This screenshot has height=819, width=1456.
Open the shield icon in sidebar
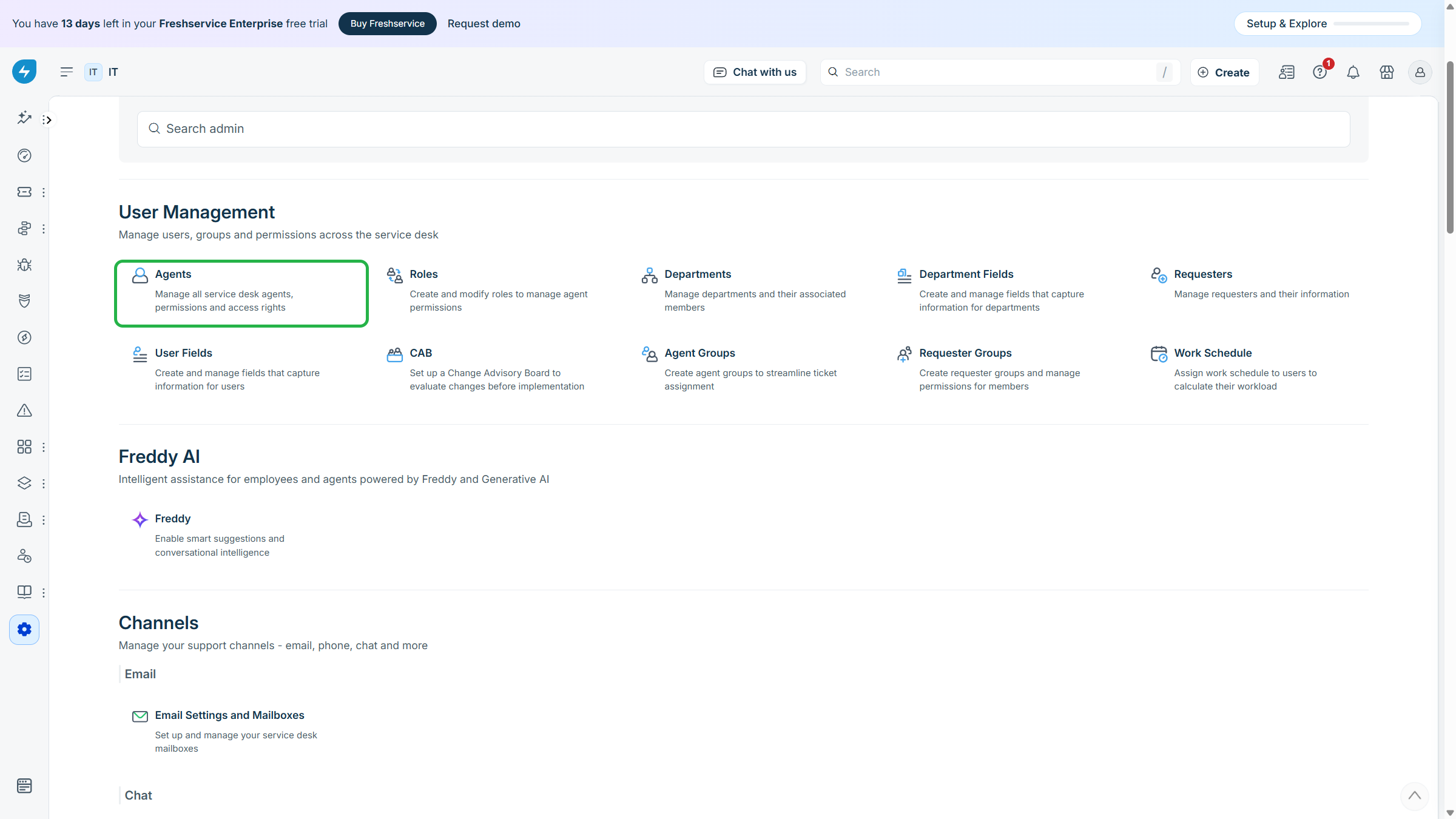(24, 301)
